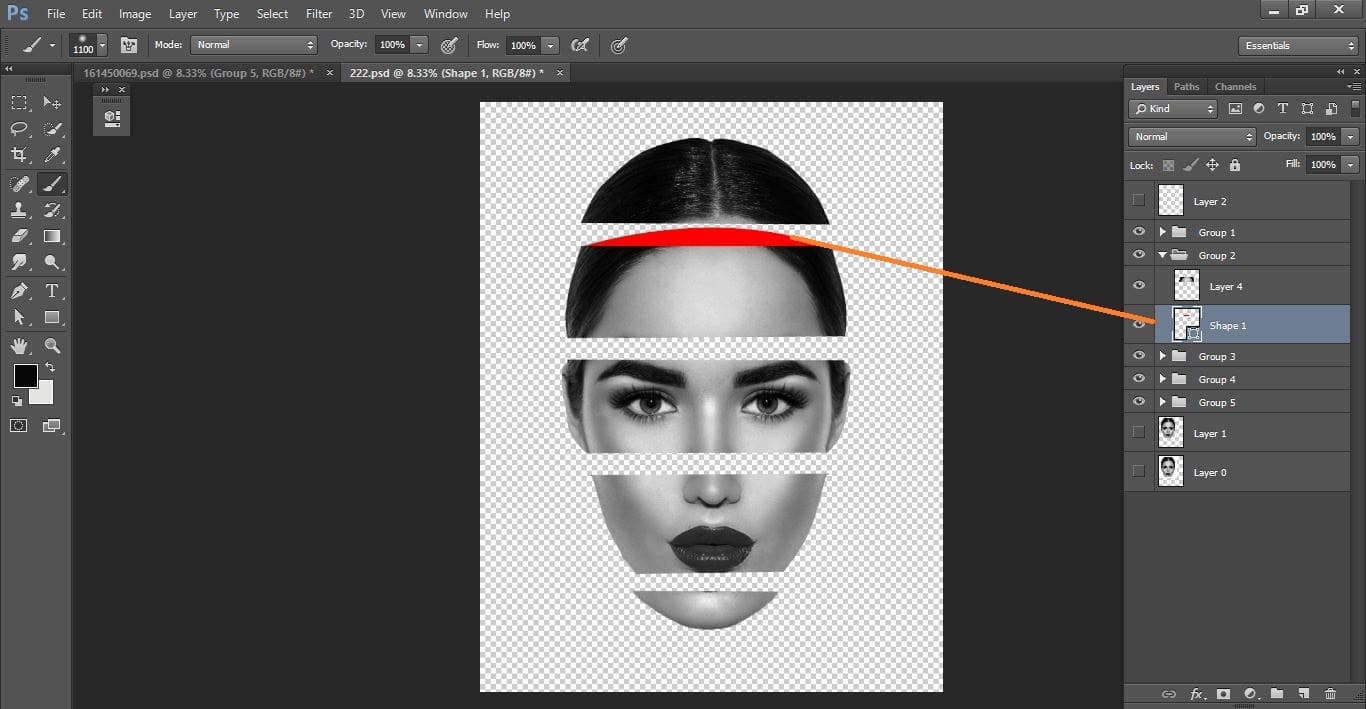Select the Eraser tool
The height and width of the screenshot is (709, 1366).
(20, 236)
